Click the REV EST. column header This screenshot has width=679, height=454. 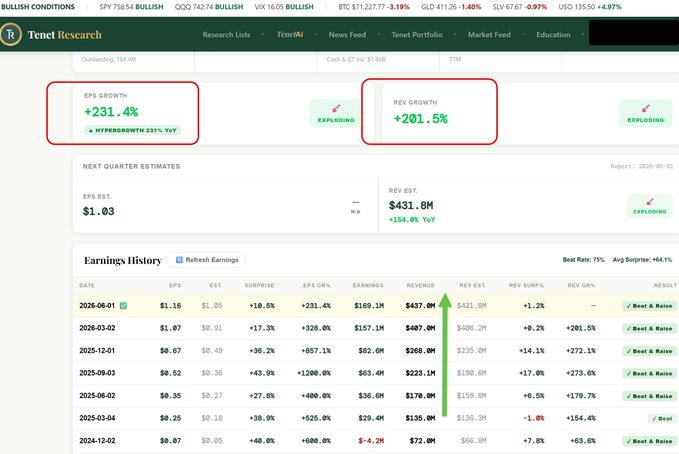pyautogui.click(x=473, y=285)
